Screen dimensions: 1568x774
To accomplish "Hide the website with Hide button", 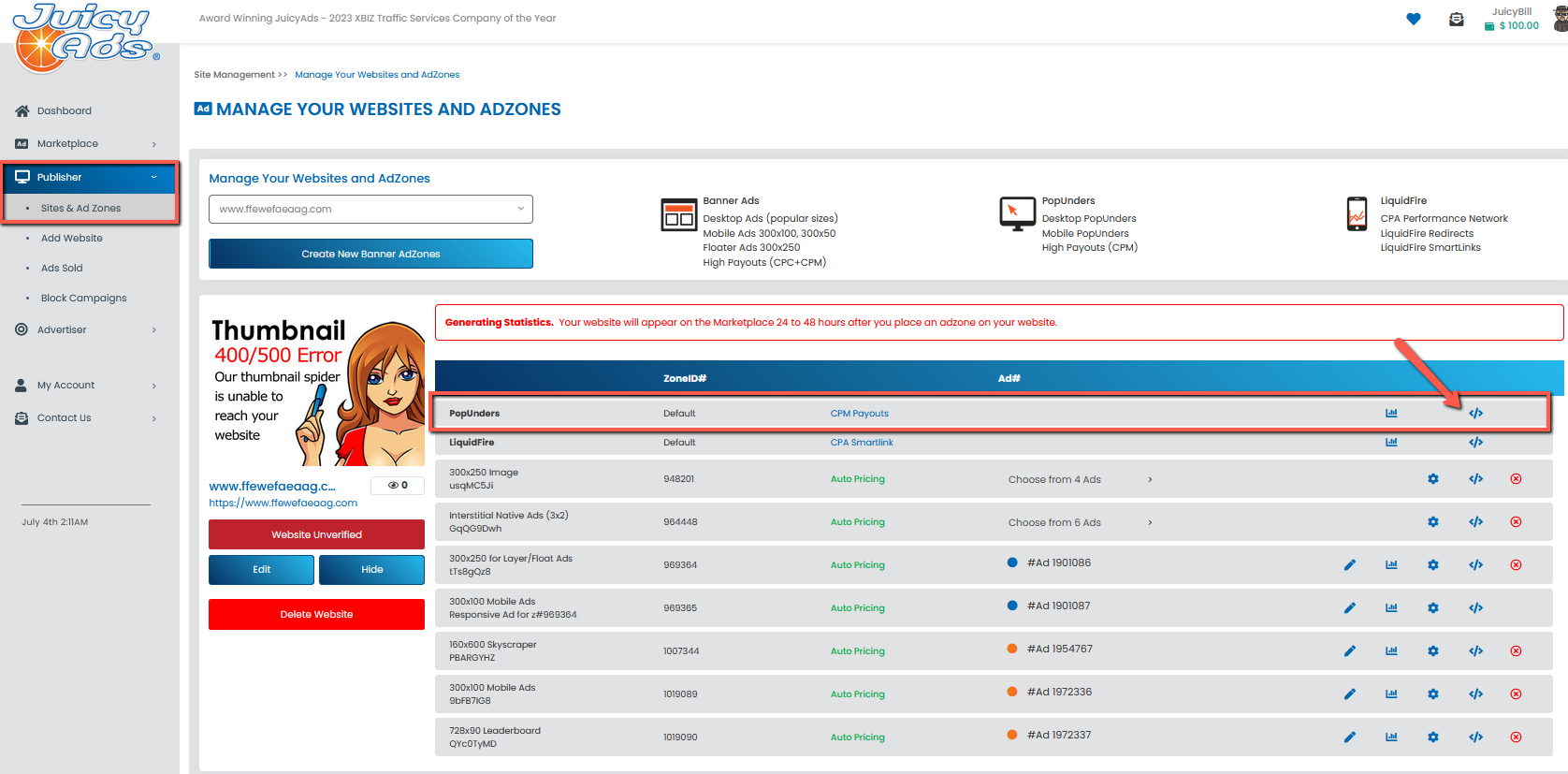I will click(x=371, y=570).
